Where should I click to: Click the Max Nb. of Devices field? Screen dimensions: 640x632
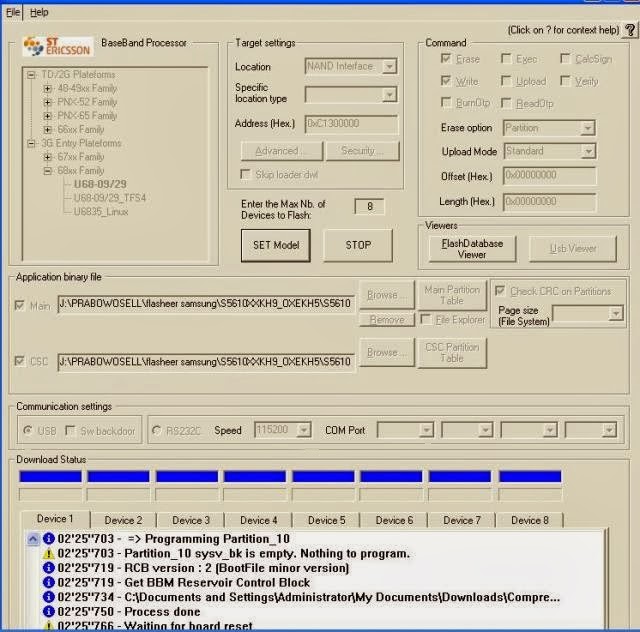pos(369,207)
